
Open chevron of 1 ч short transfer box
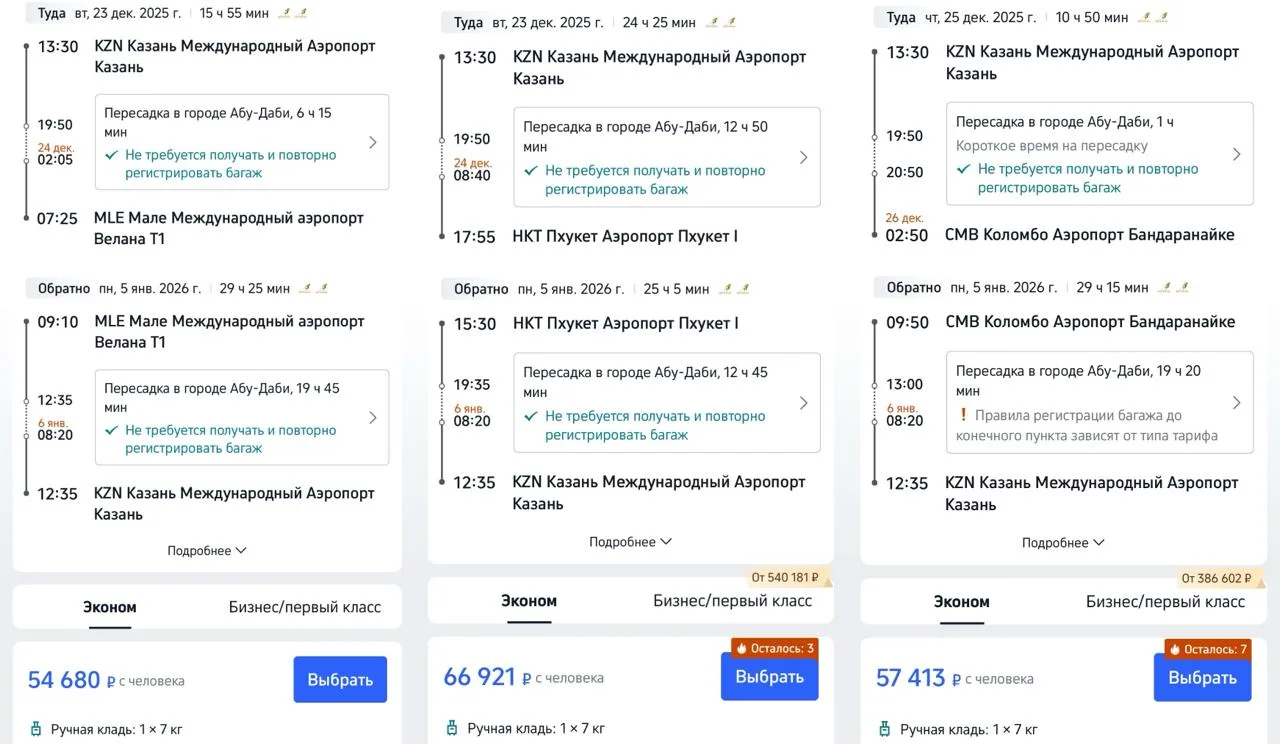click(x=1236, y=154)
